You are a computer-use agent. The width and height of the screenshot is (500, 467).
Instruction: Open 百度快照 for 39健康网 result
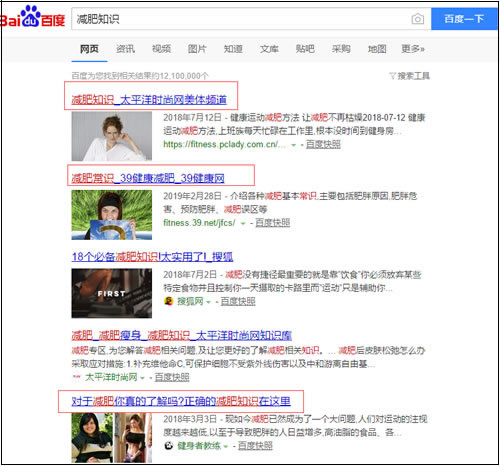pos(273,223)
